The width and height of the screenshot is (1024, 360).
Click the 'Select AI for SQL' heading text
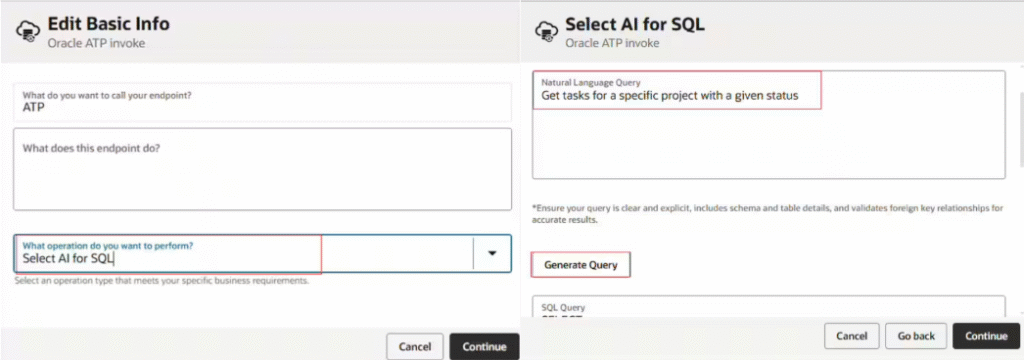coord(635,25)
